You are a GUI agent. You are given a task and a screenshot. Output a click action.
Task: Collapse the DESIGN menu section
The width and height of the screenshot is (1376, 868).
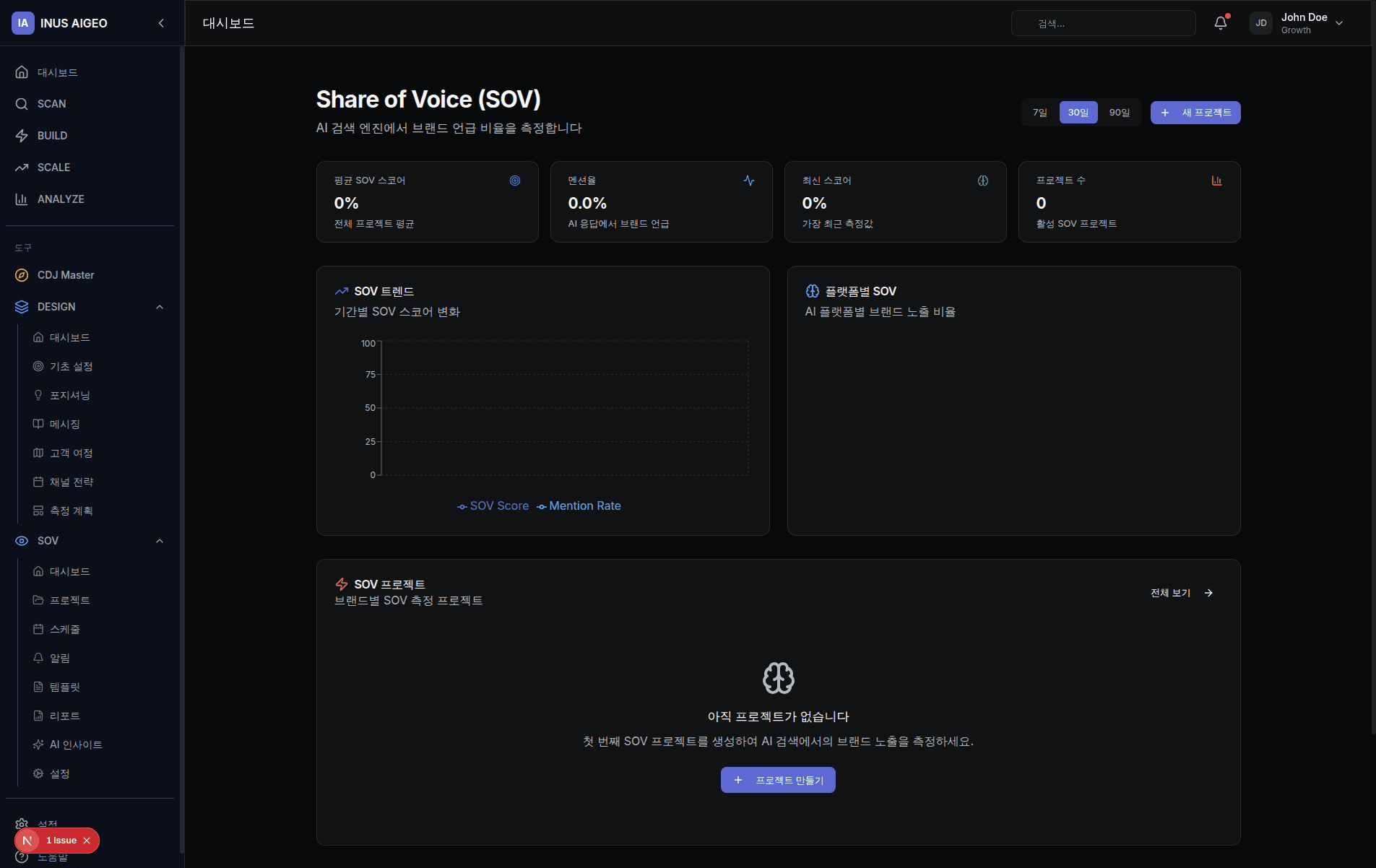[x=160, y=307]
